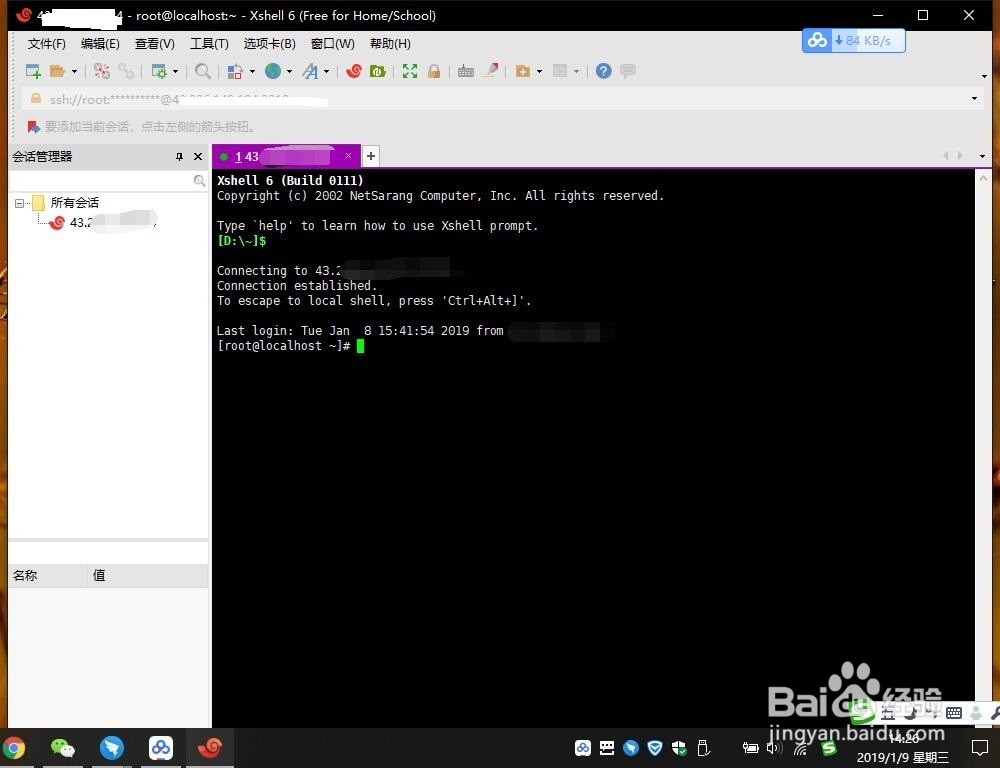This screenshot has width=1000, height=768.
Task: Expand the Properties icon dropdown arrow
Action: pos(175,71)
